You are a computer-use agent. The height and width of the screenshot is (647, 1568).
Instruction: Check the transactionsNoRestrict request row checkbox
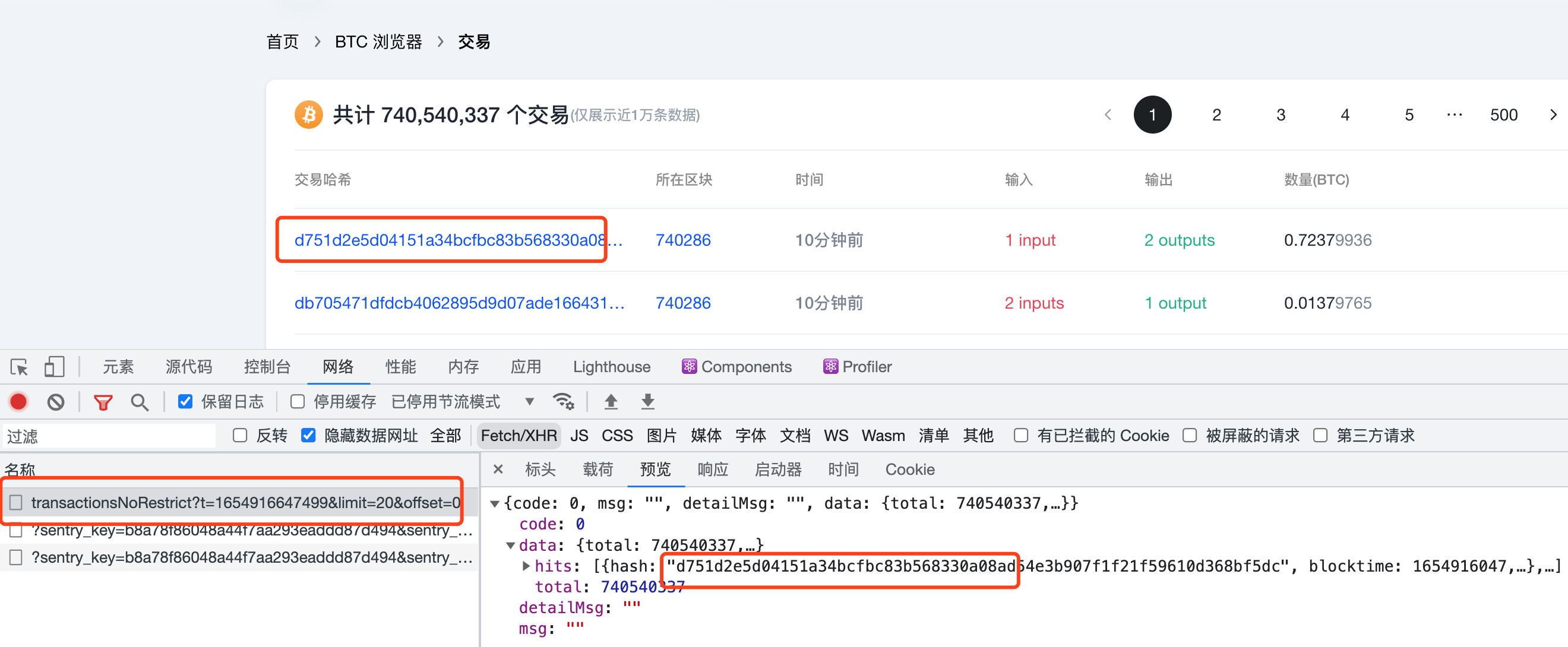point(16,502)
